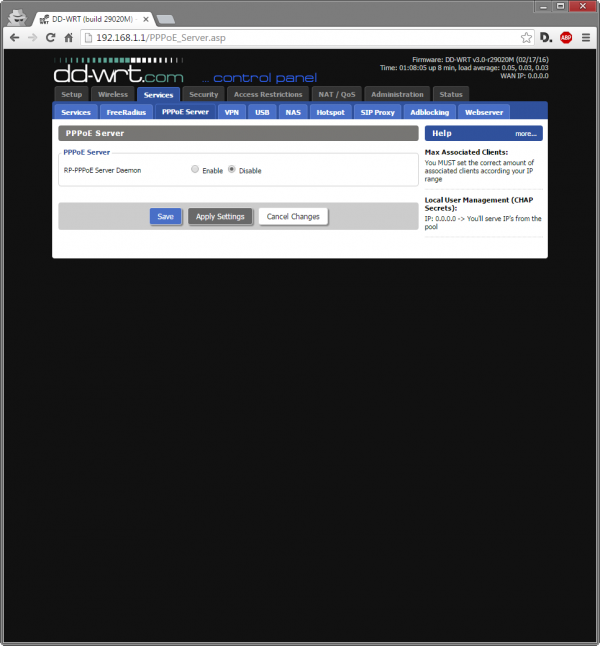Click the browser back arrow
This screenshot has height=646, width=600.
tap(14, 38)
